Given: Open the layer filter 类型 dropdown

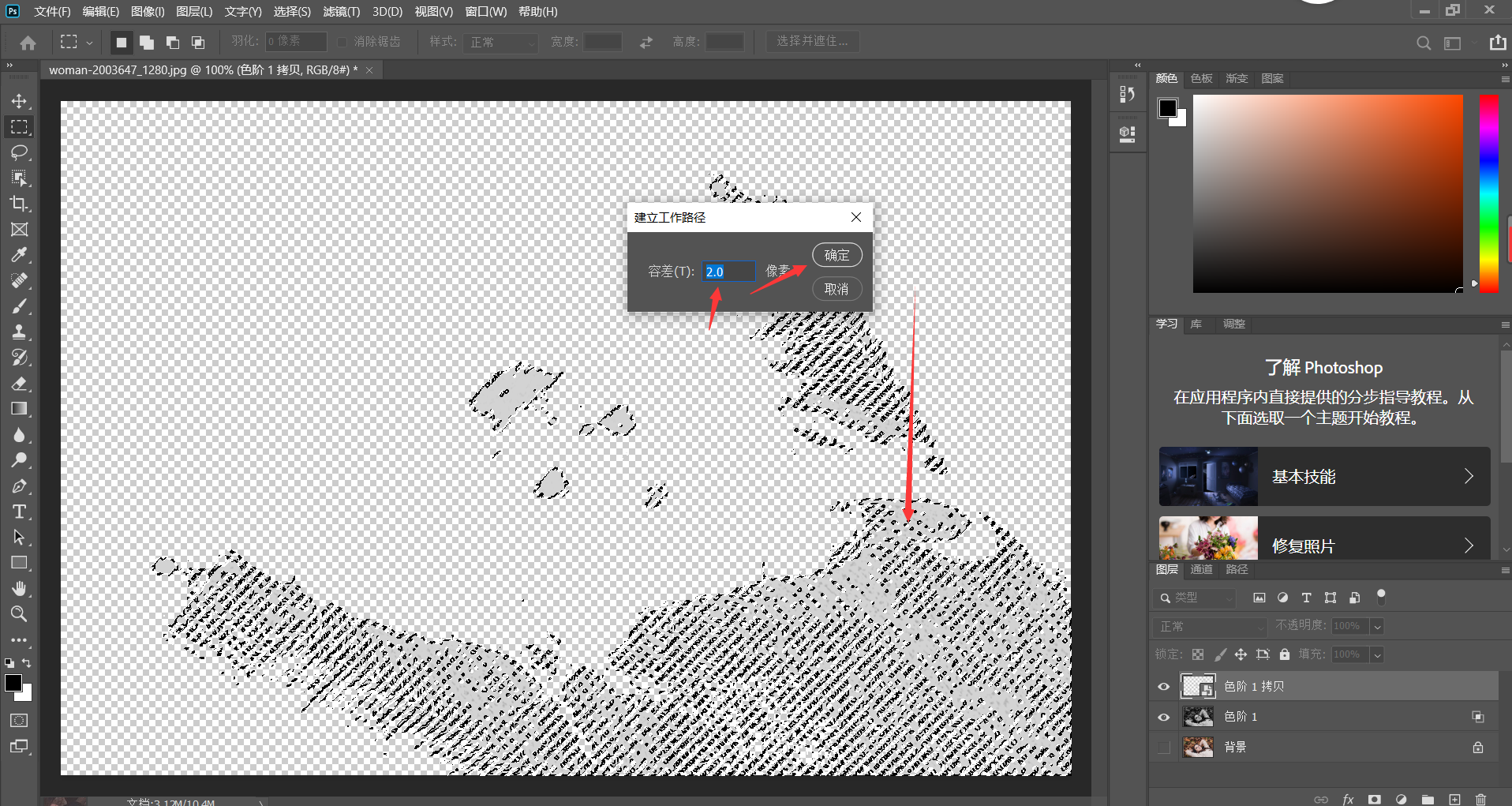Looking at the screenshot, I should (x=1194, y=598).
